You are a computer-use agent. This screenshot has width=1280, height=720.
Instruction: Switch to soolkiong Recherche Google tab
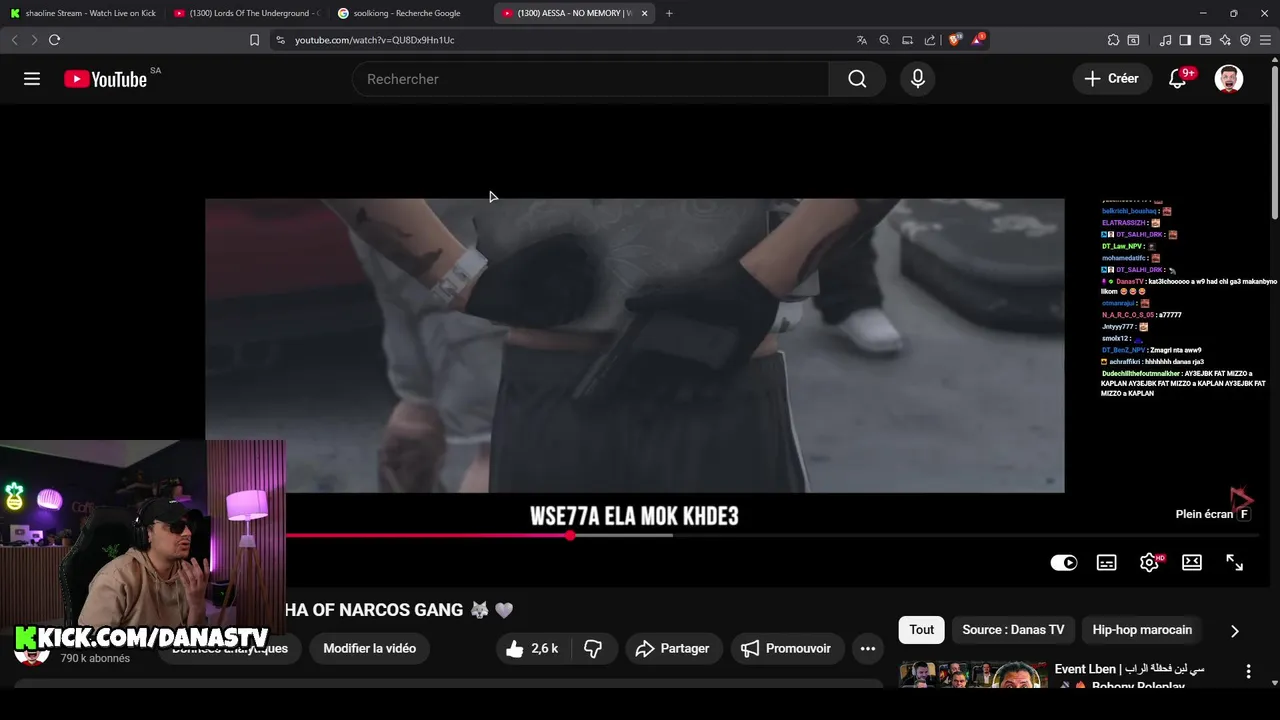[x=410, y=13]
